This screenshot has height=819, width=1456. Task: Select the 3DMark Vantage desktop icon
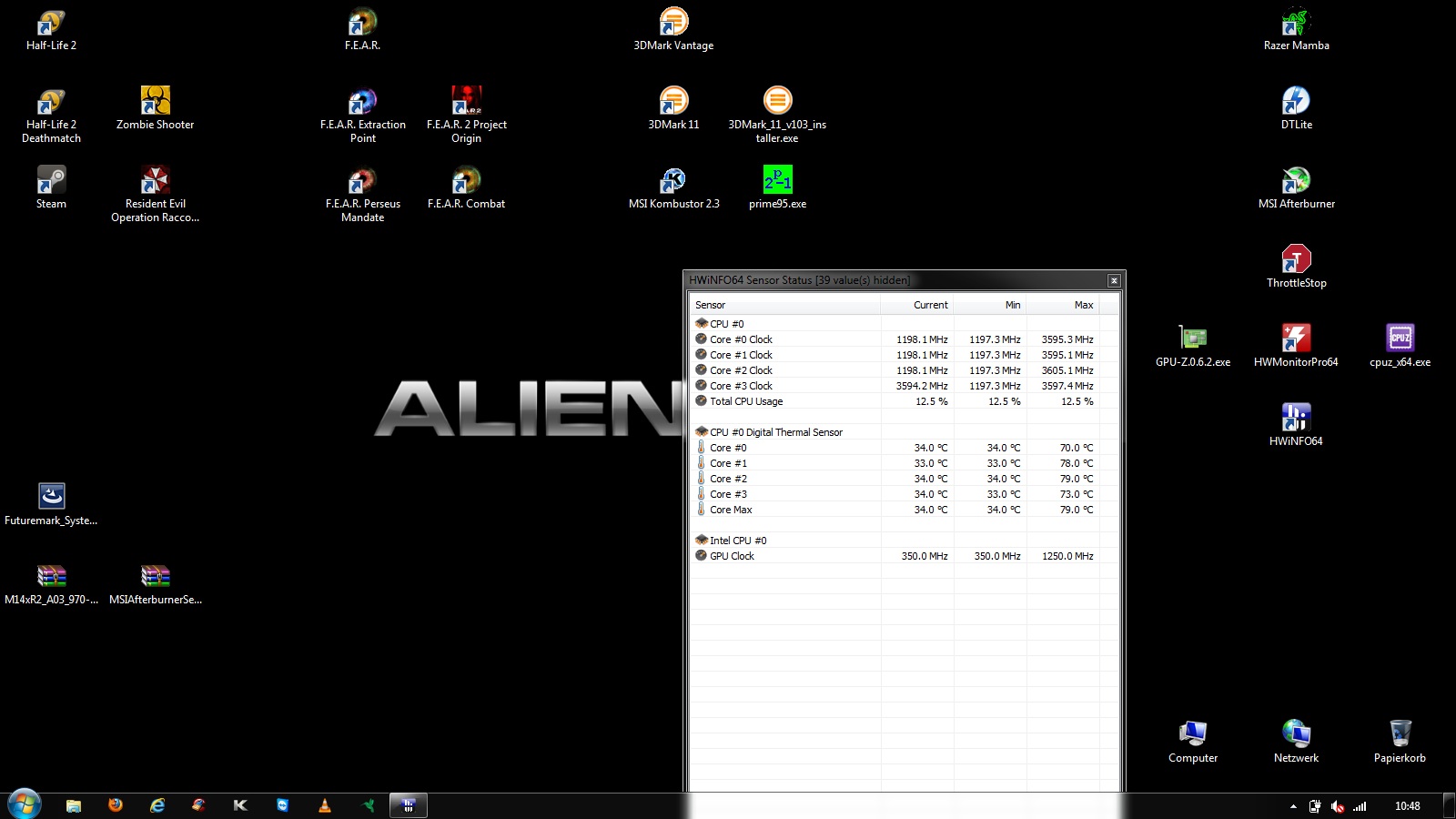click(673, 30)
